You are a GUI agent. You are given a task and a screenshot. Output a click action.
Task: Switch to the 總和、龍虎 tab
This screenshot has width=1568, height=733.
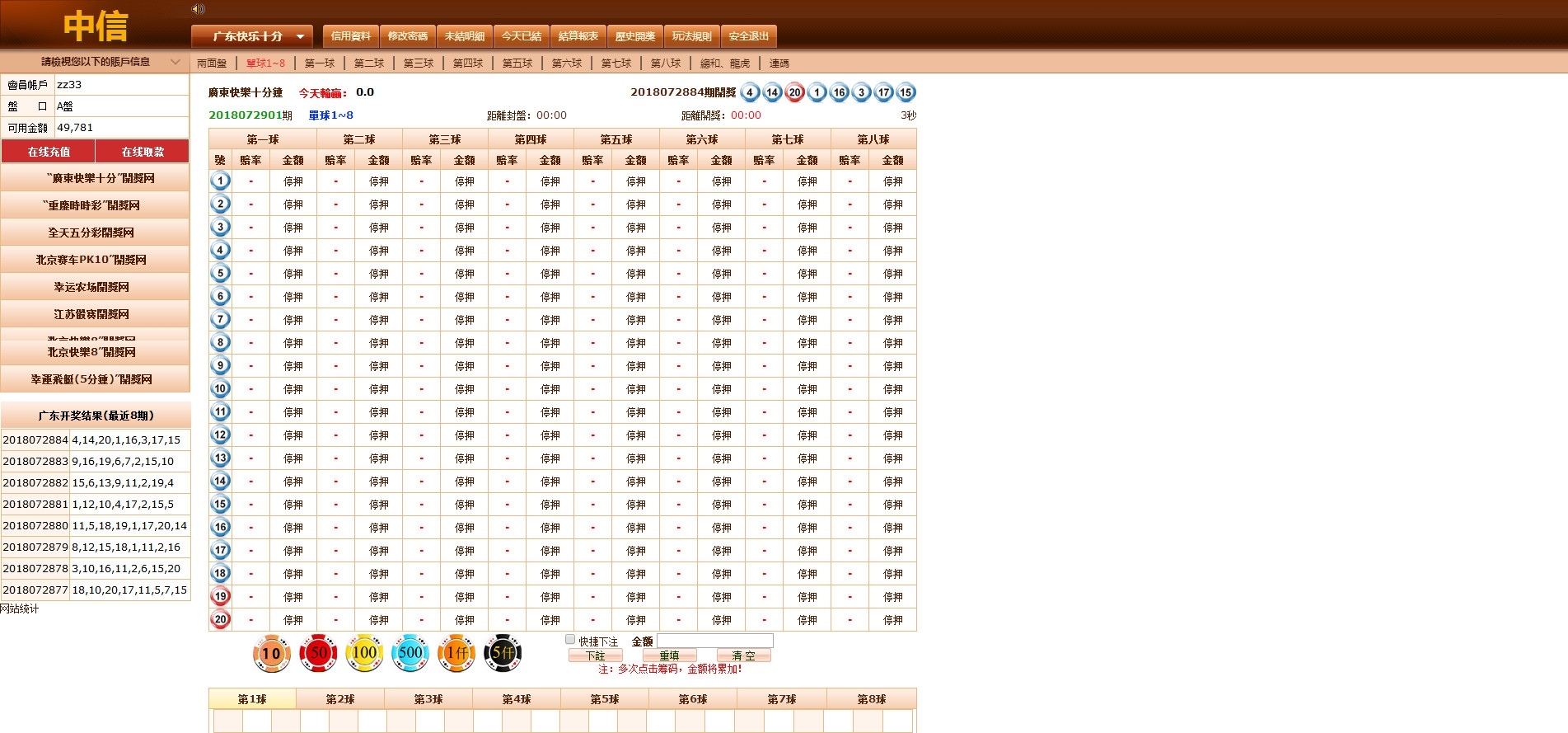725,63
